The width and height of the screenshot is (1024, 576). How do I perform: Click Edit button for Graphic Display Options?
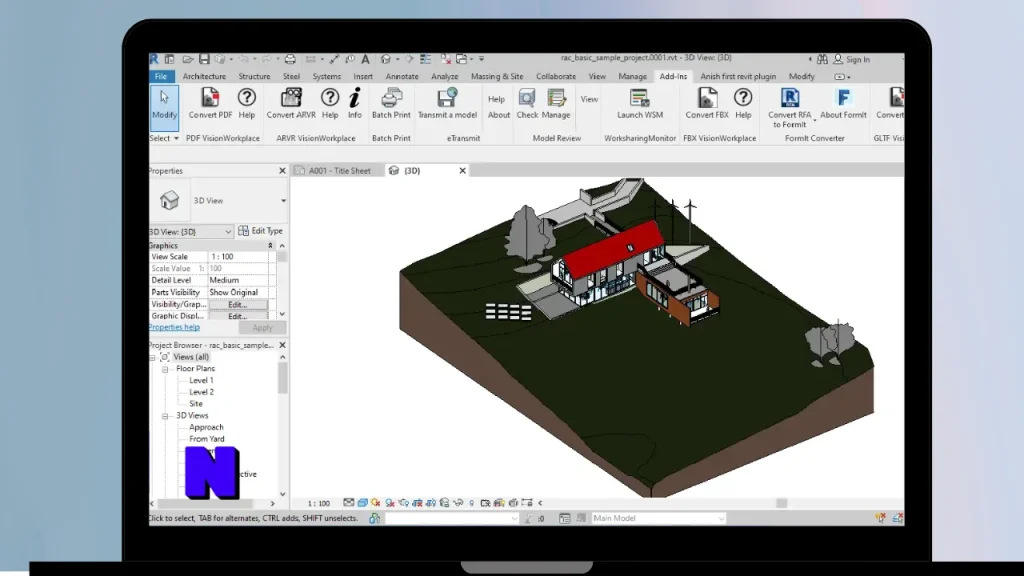coord(238,316)
